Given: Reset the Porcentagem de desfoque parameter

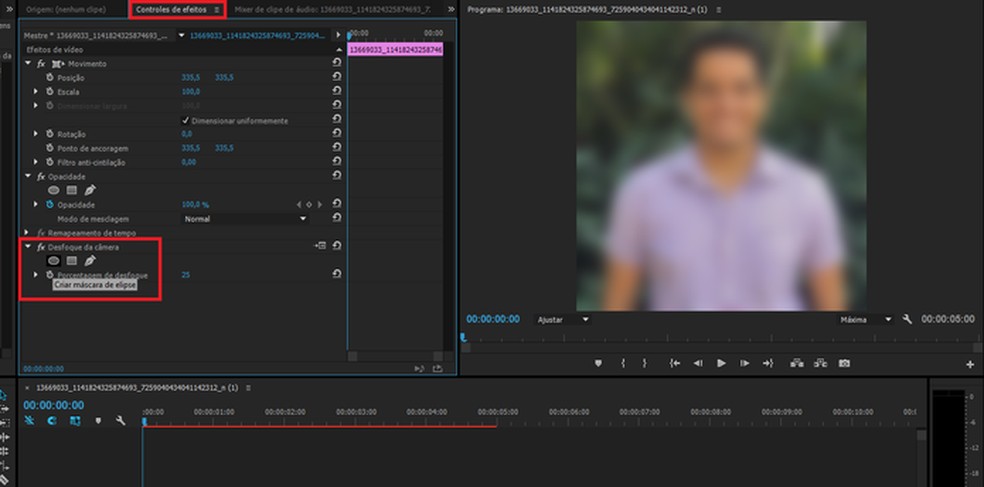Looking at the screenshot, I should point(337,274).
